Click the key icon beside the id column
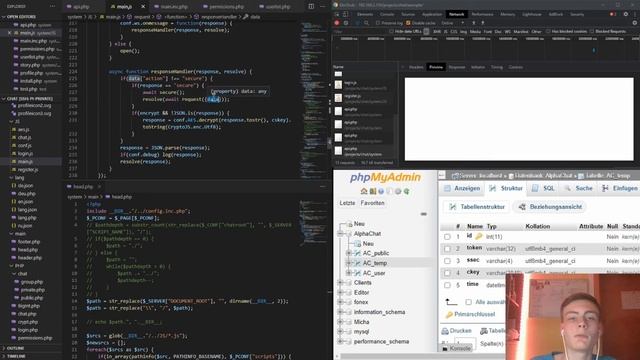640x360 pixels. point(478,236)
